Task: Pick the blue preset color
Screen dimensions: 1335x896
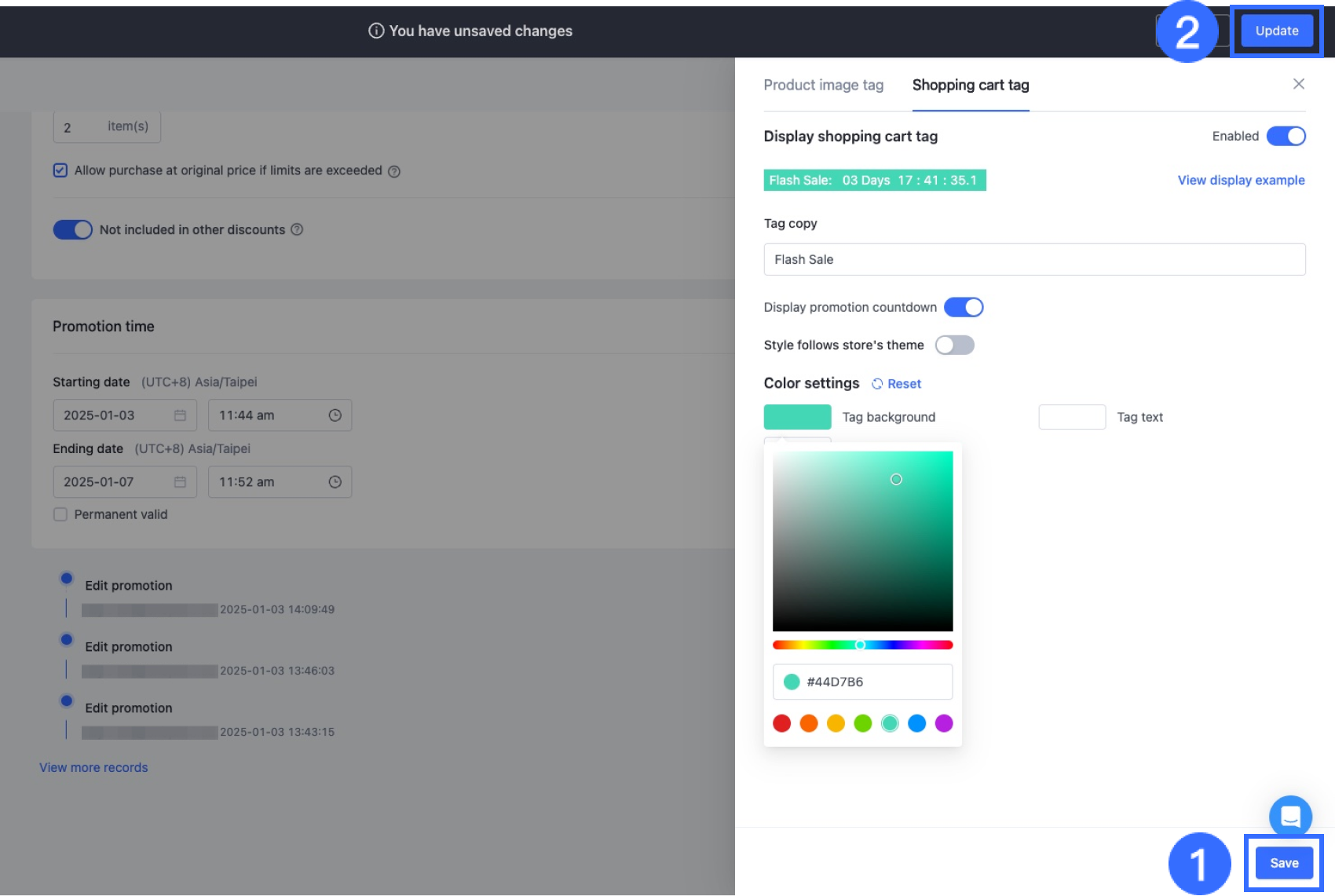Action: click(x=916, y=723)
